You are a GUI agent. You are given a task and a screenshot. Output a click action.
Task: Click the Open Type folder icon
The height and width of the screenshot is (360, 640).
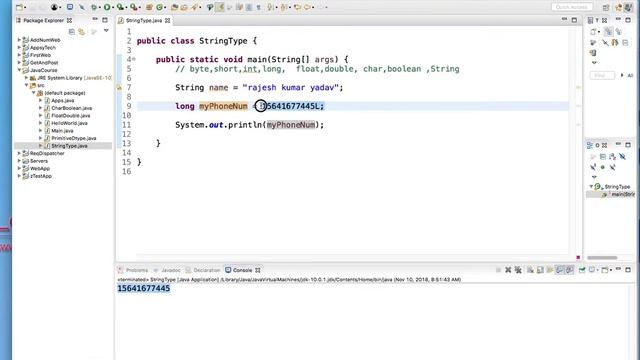175,7
